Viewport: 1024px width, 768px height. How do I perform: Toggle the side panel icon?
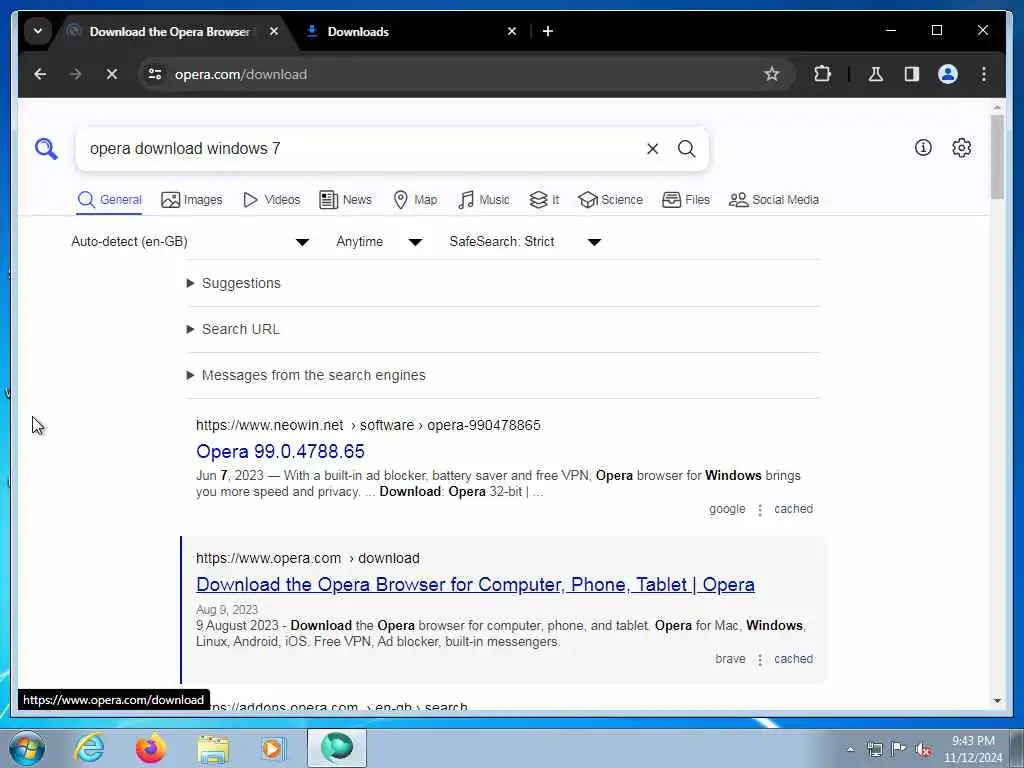coord(912,74)
